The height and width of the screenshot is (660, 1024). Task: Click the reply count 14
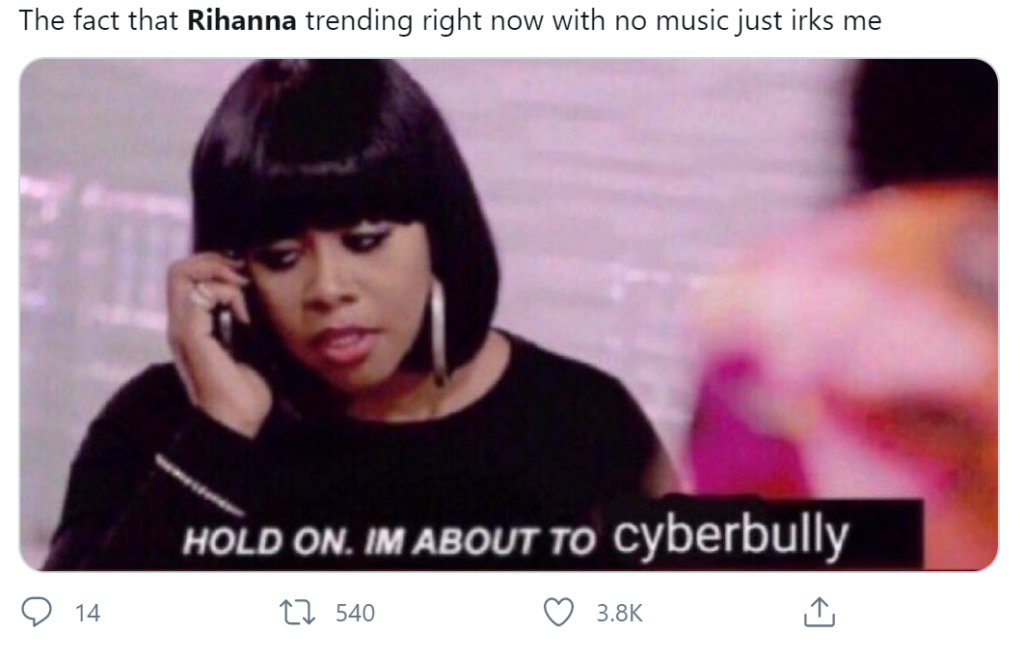tap(88, 613)
